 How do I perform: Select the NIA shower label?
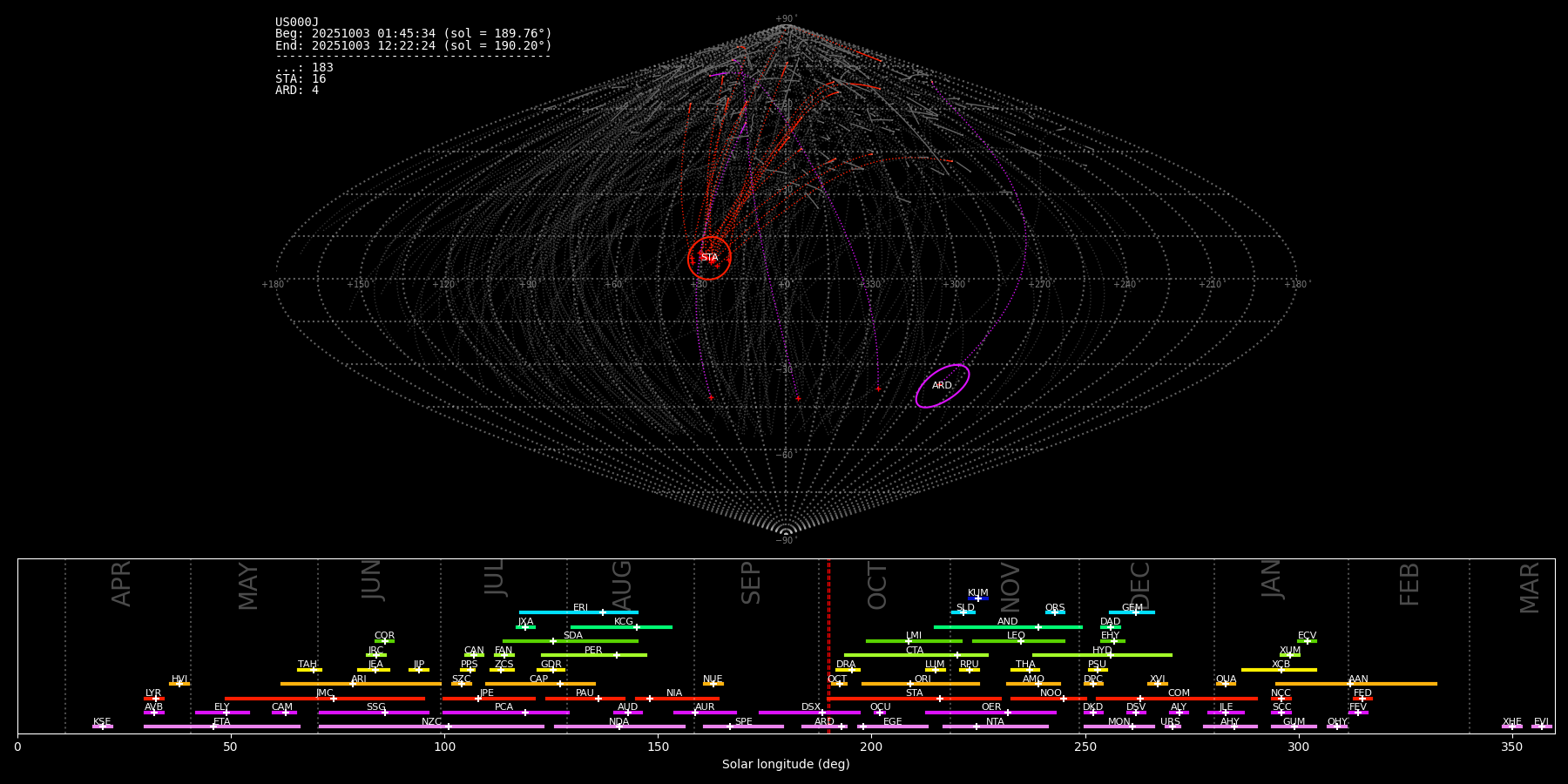tap(674, 693)
